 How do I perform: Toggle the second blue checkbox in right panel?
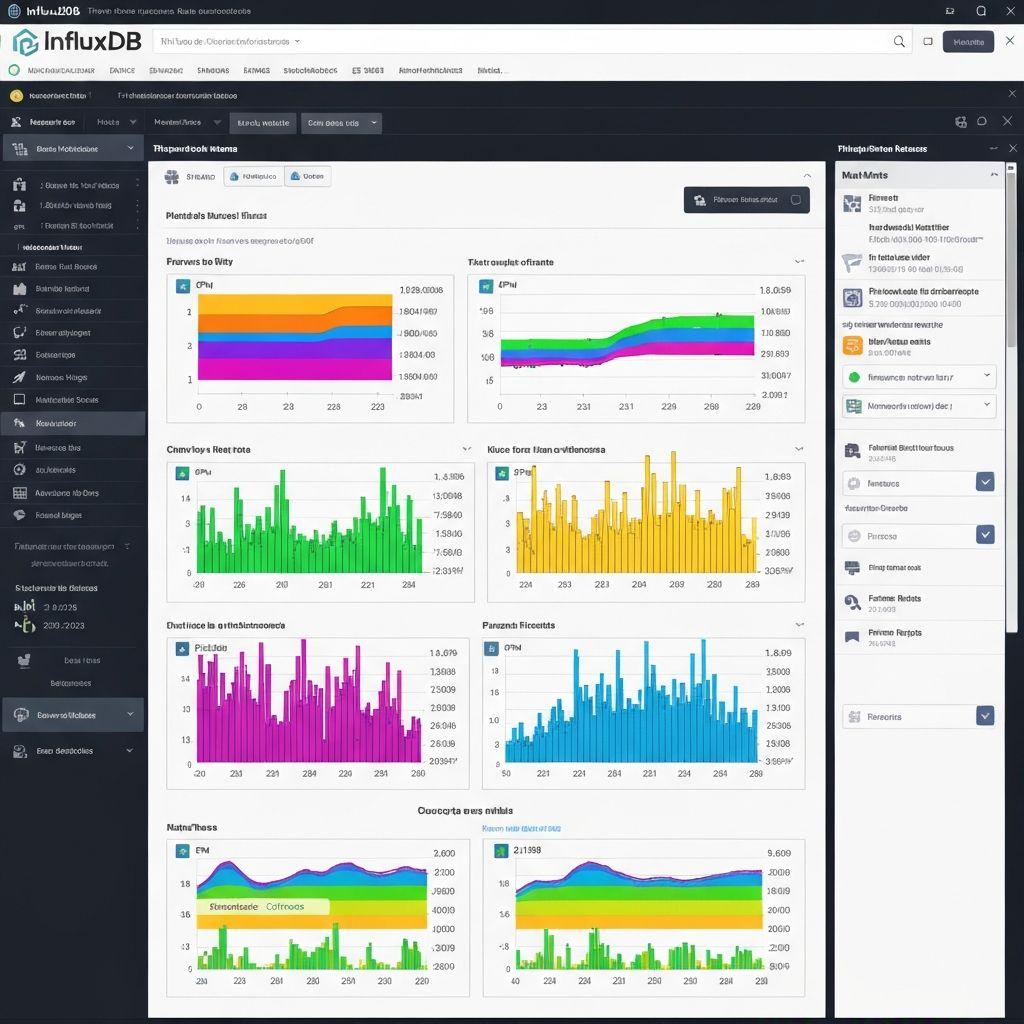986,535
